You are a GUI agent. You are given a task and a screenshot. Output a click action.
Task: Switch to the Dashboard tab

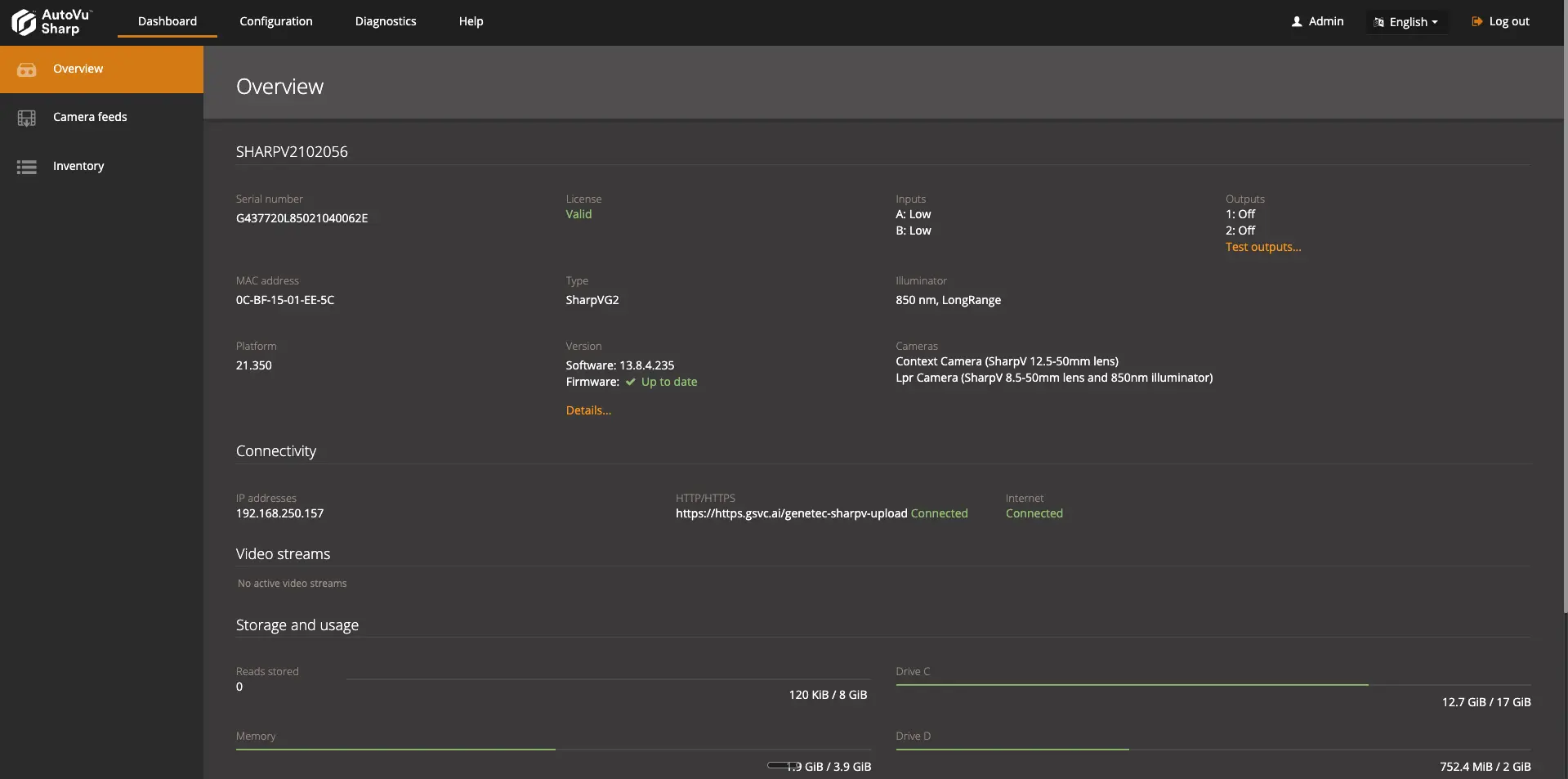(x=168, y=21)
